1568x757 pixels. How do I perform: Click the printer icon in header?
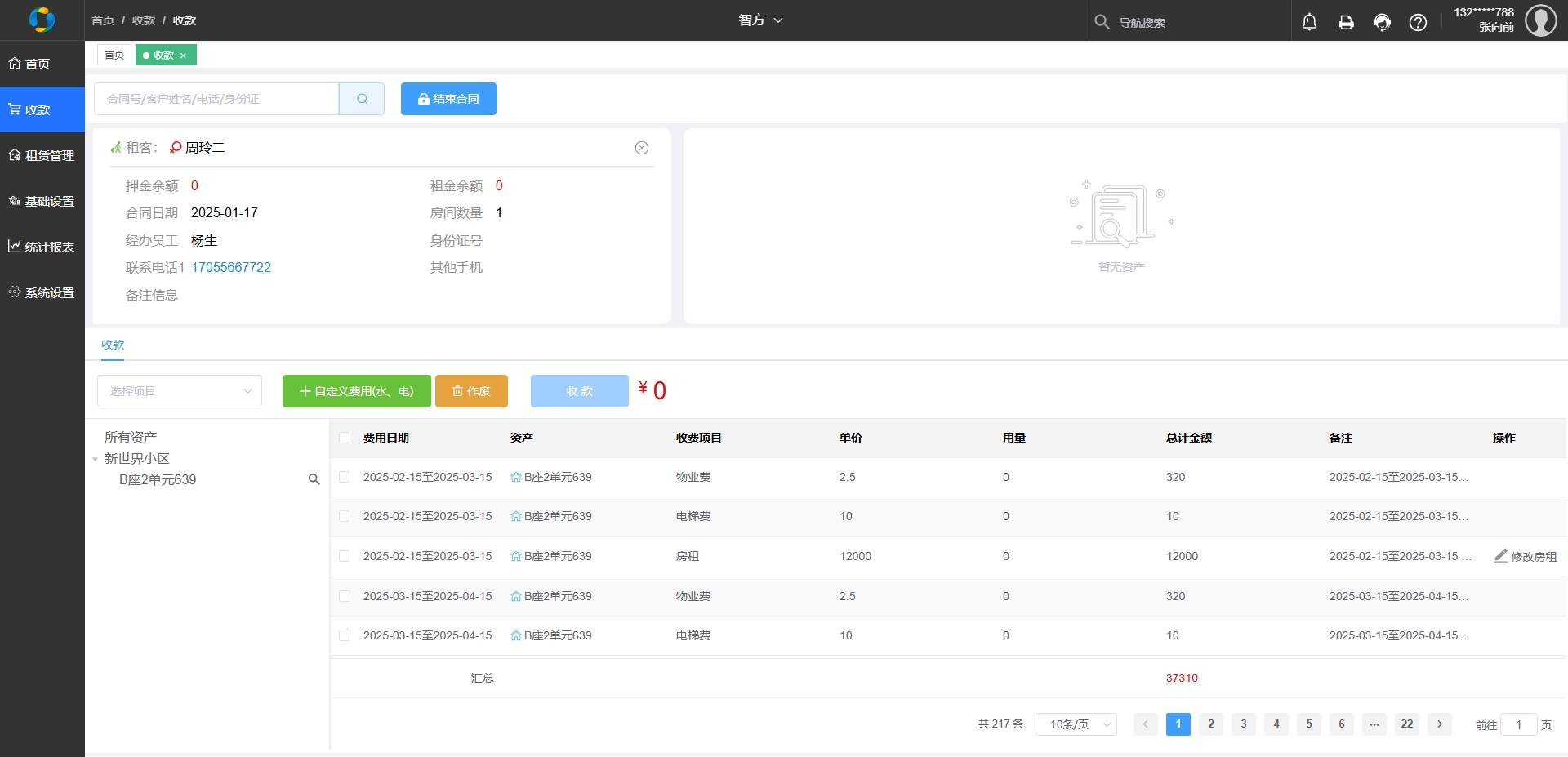(x=1346, y=22)
